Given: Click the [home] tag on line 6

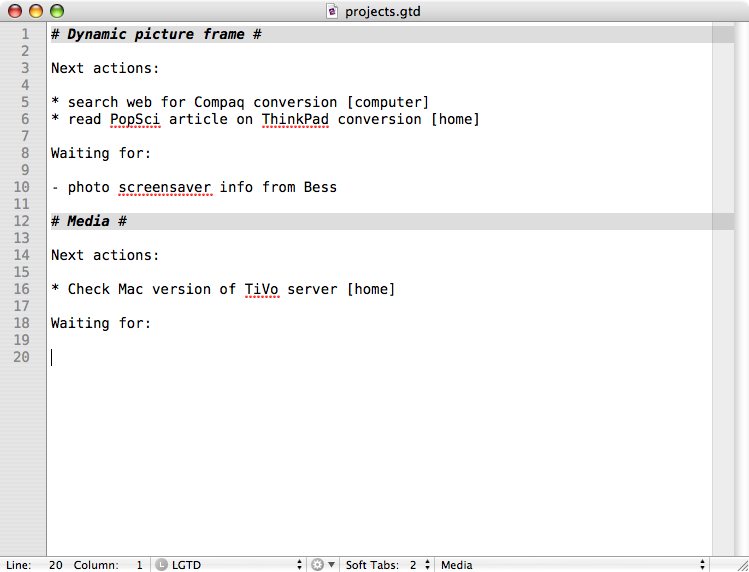Looking at the screenshot, I should click(x=455, y=119).
